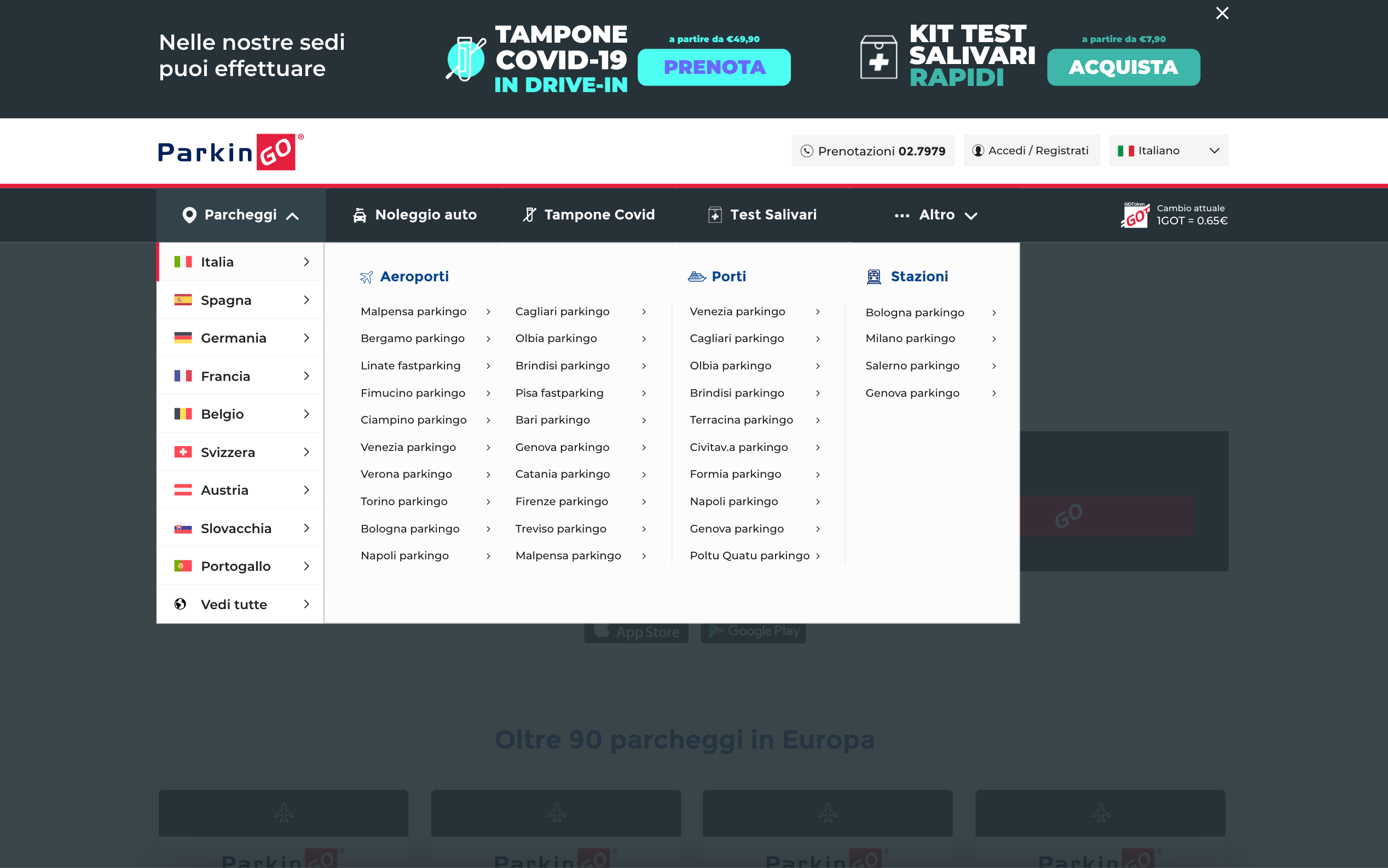The width and height of the screenshot is (1388, 868).
Task: Click the Italian flag in language selector
Action: pyautogui.click(x=1125, y=151)
